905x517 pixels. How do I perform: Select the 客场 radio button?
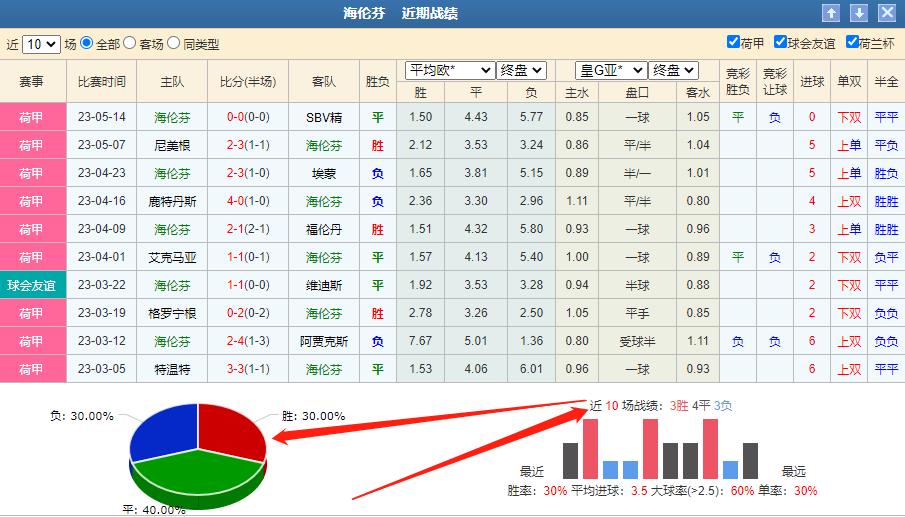[x=130, y=43]
